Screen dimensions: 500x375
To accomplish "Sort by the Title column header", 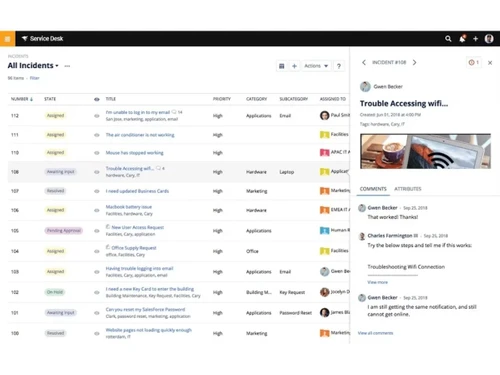I will (111, 99).
